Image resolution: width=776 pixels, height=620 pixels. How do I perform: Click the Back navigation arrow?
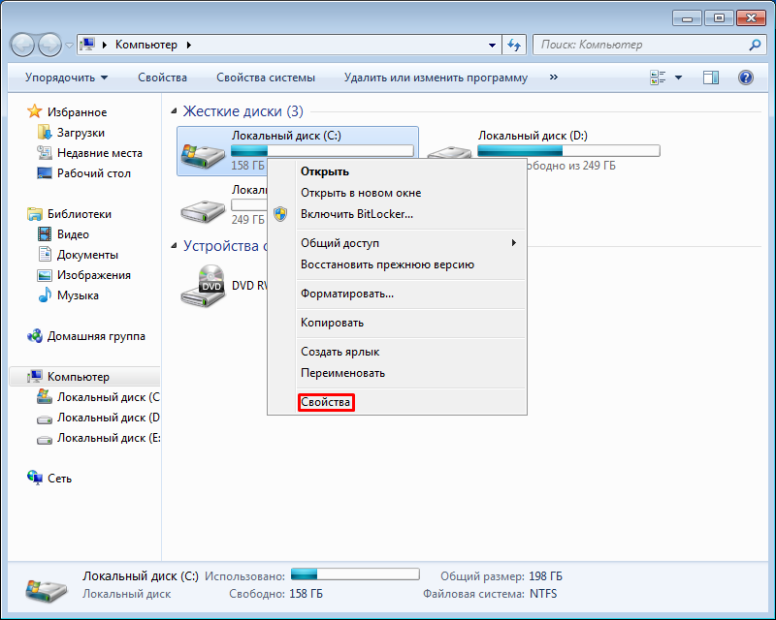point(22,45)
